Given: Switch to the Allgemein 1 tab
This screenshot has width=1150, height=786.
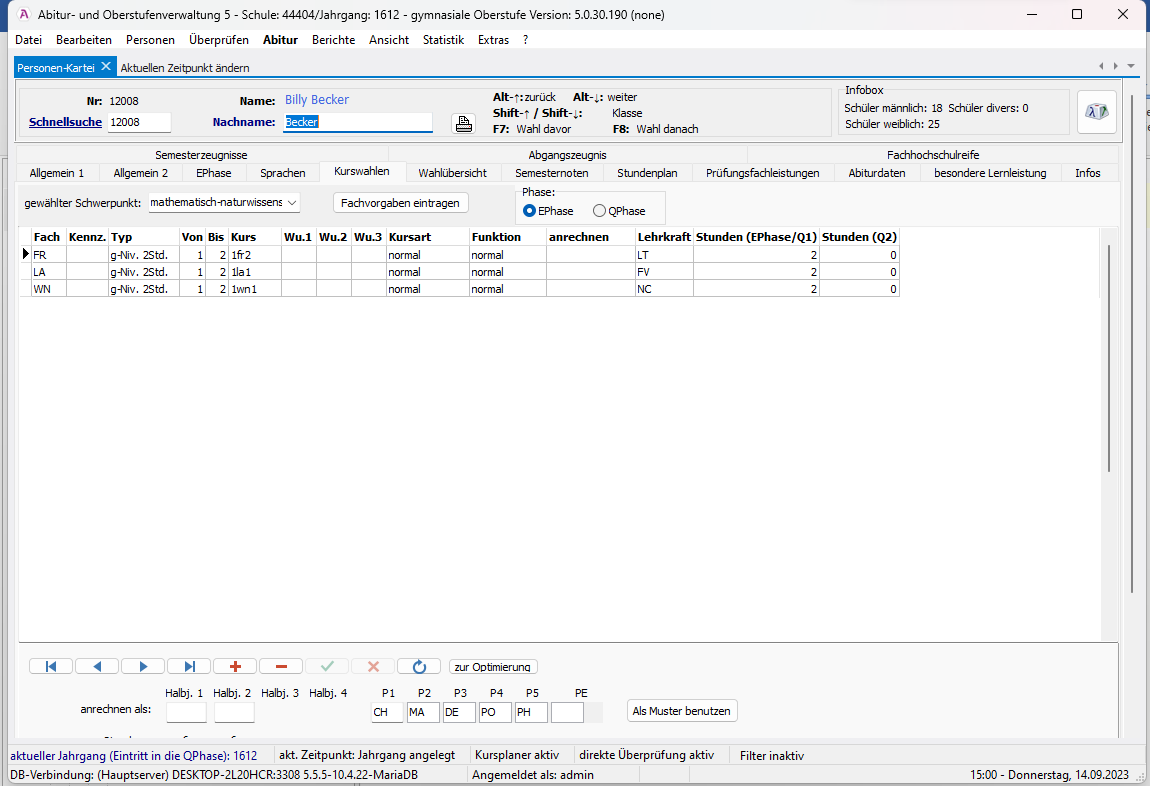Looking at the screenshot, I should [56, 173].
